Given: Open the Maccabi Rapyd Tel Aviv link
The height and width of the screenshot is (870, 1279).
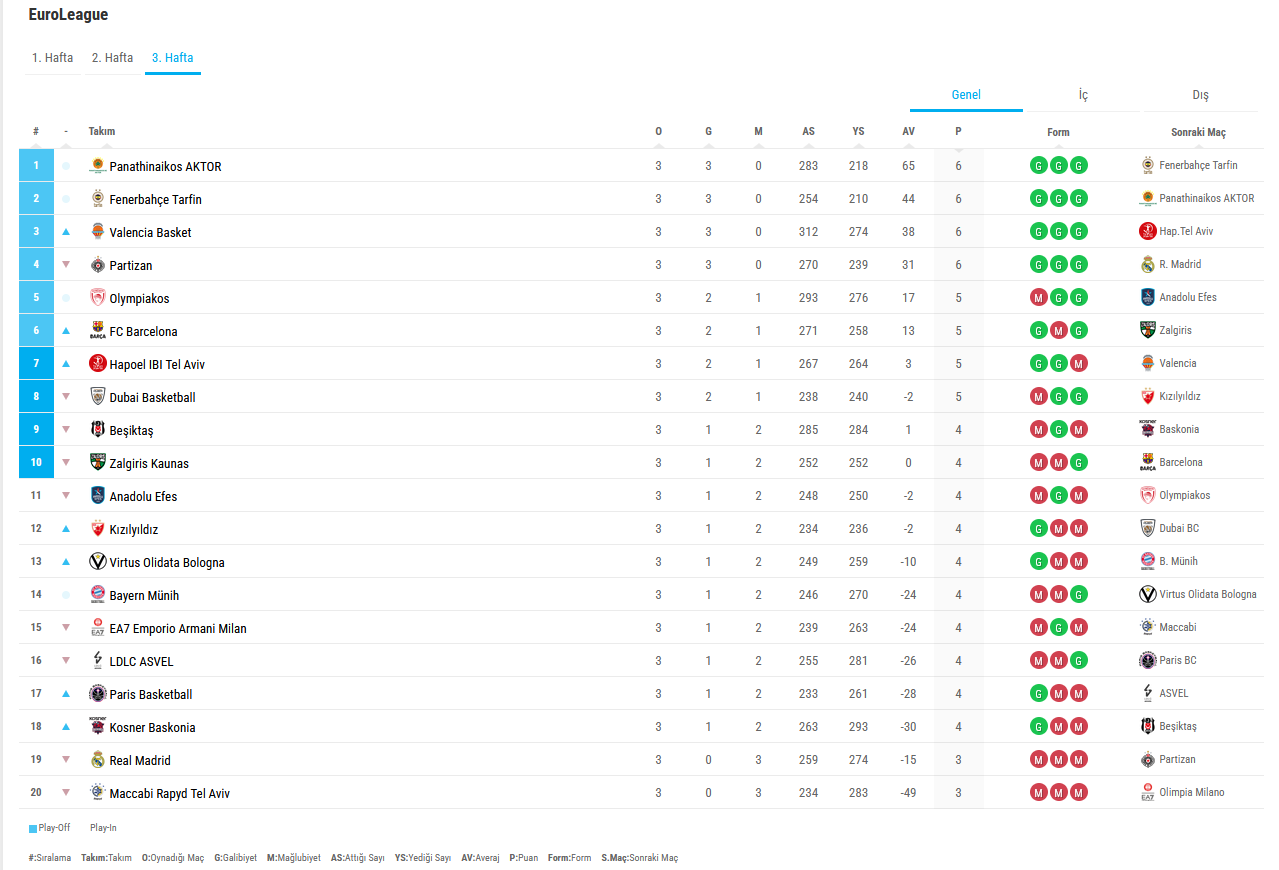Looking at the screenshot, I should pos(169,794).
